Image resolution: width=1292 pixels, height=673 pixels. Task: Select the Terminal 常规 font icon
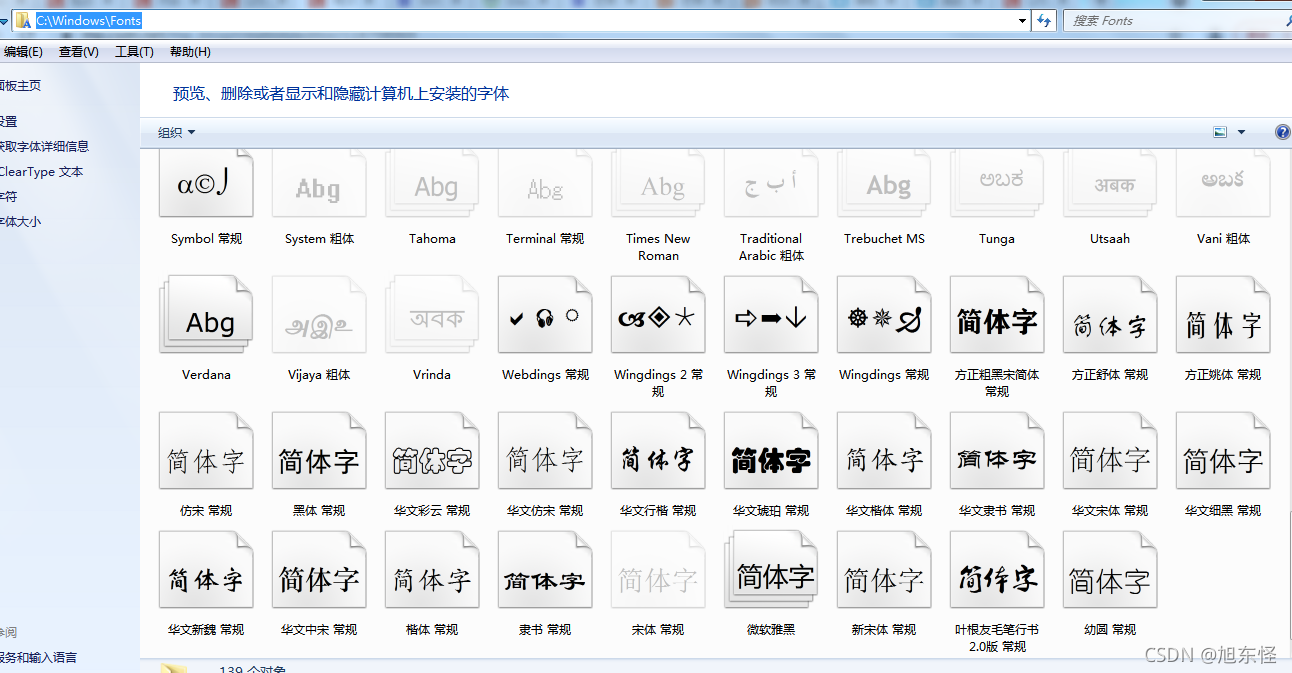pos(545,185)
